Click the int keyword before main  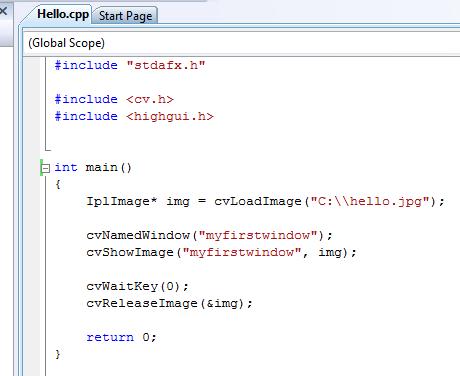(66, 167)
